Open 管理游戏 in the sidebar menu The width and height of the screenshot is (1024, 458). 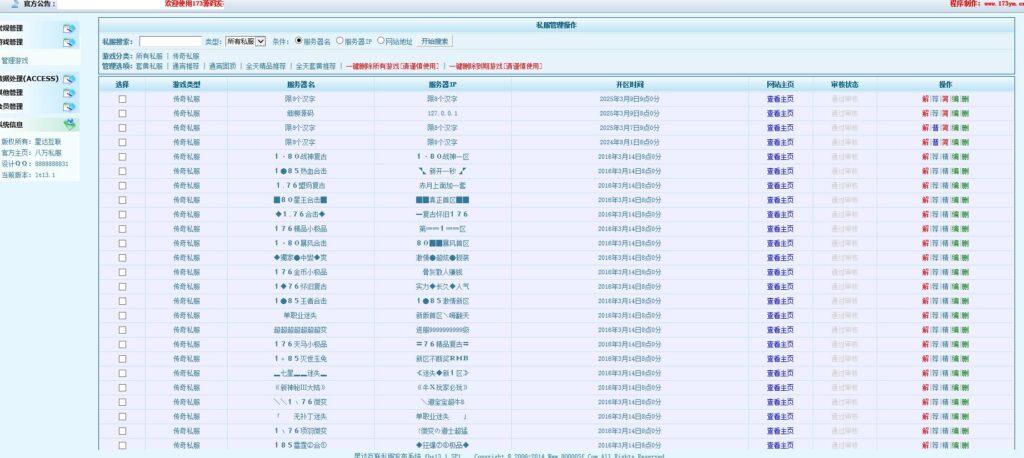click(x=16, y=61)
